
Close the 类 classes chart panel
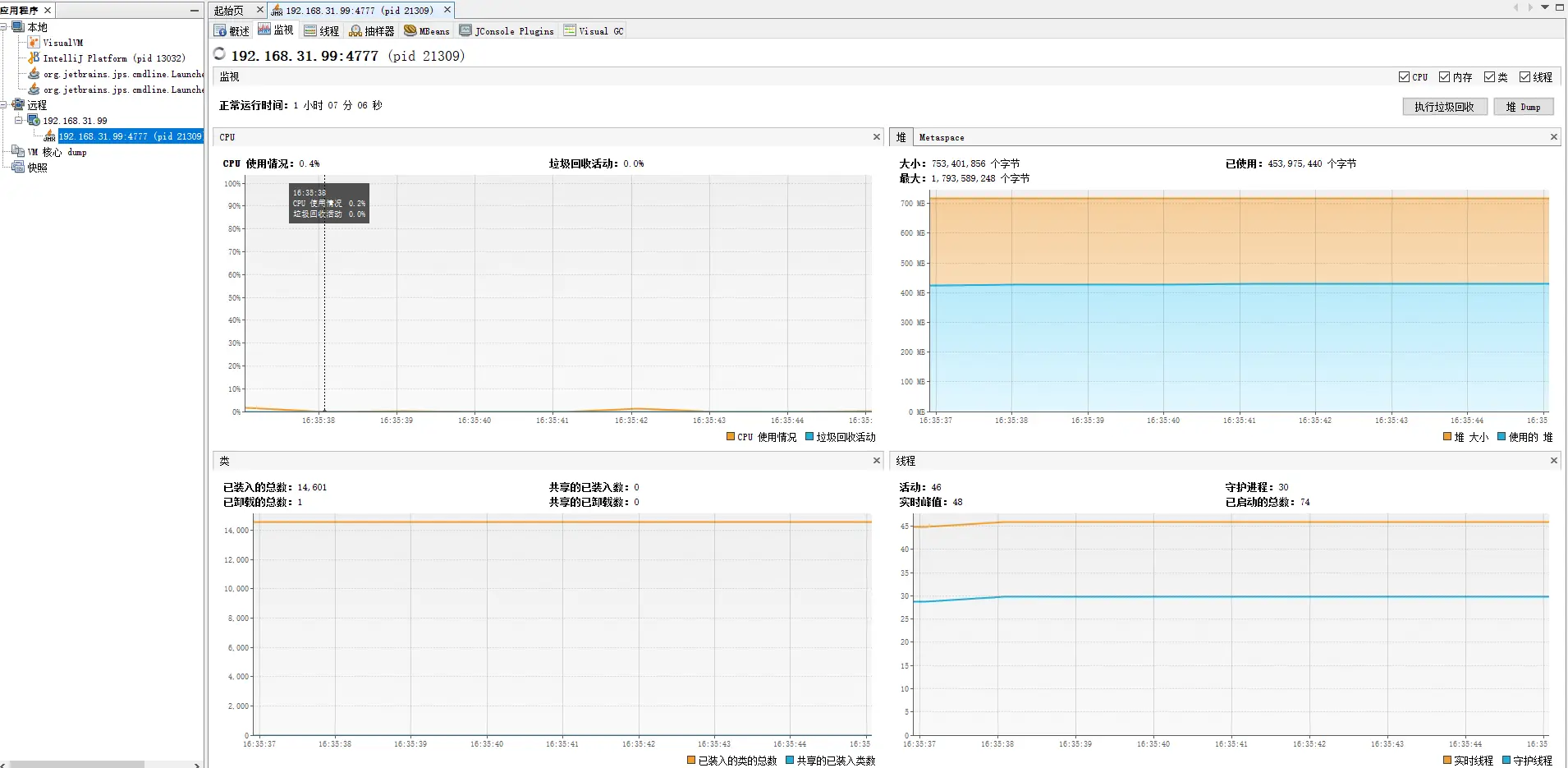point(877,461)
